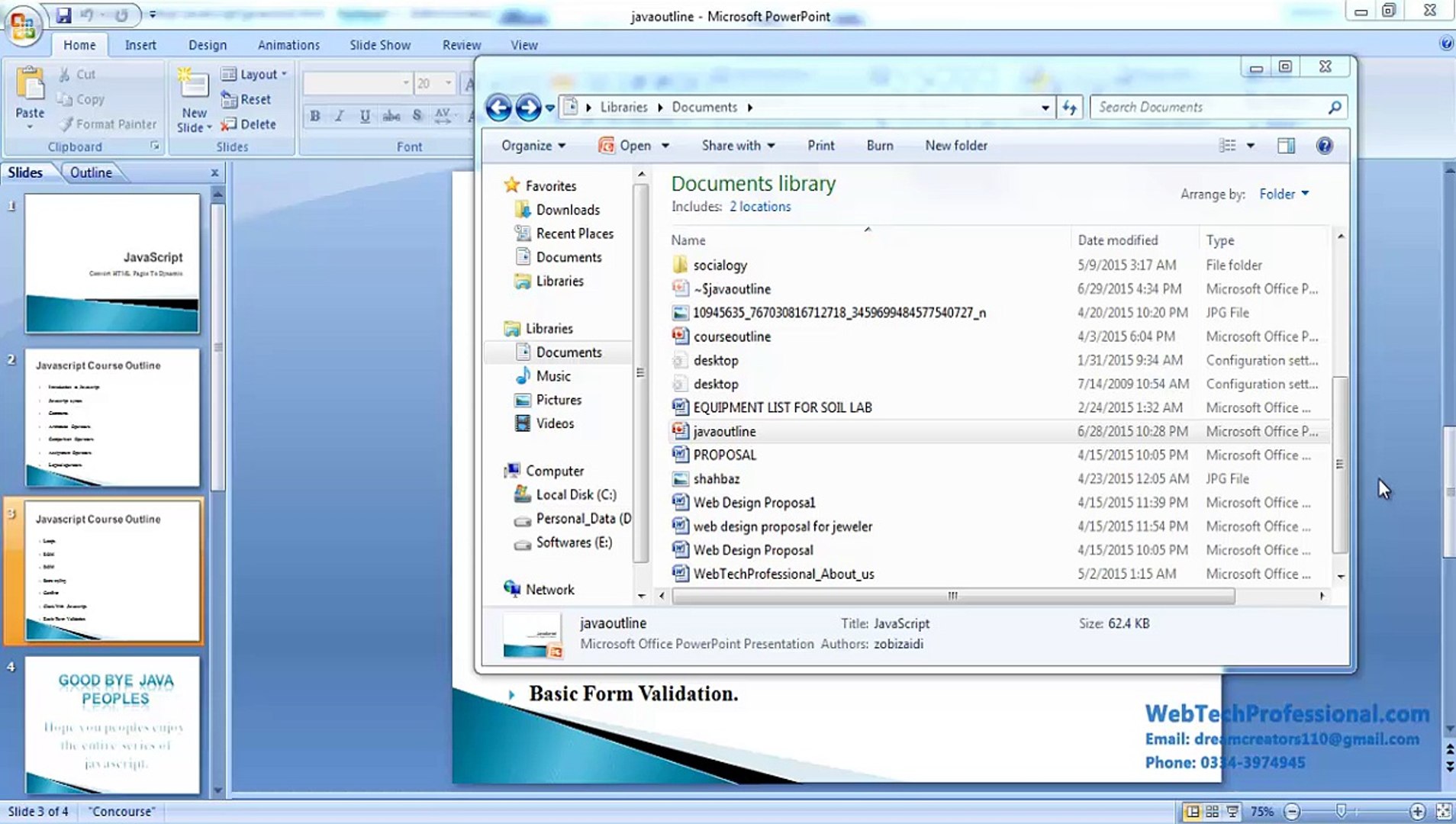
Task: Expand Open button dropdown arrow
Action: click(x=665, y=145)
